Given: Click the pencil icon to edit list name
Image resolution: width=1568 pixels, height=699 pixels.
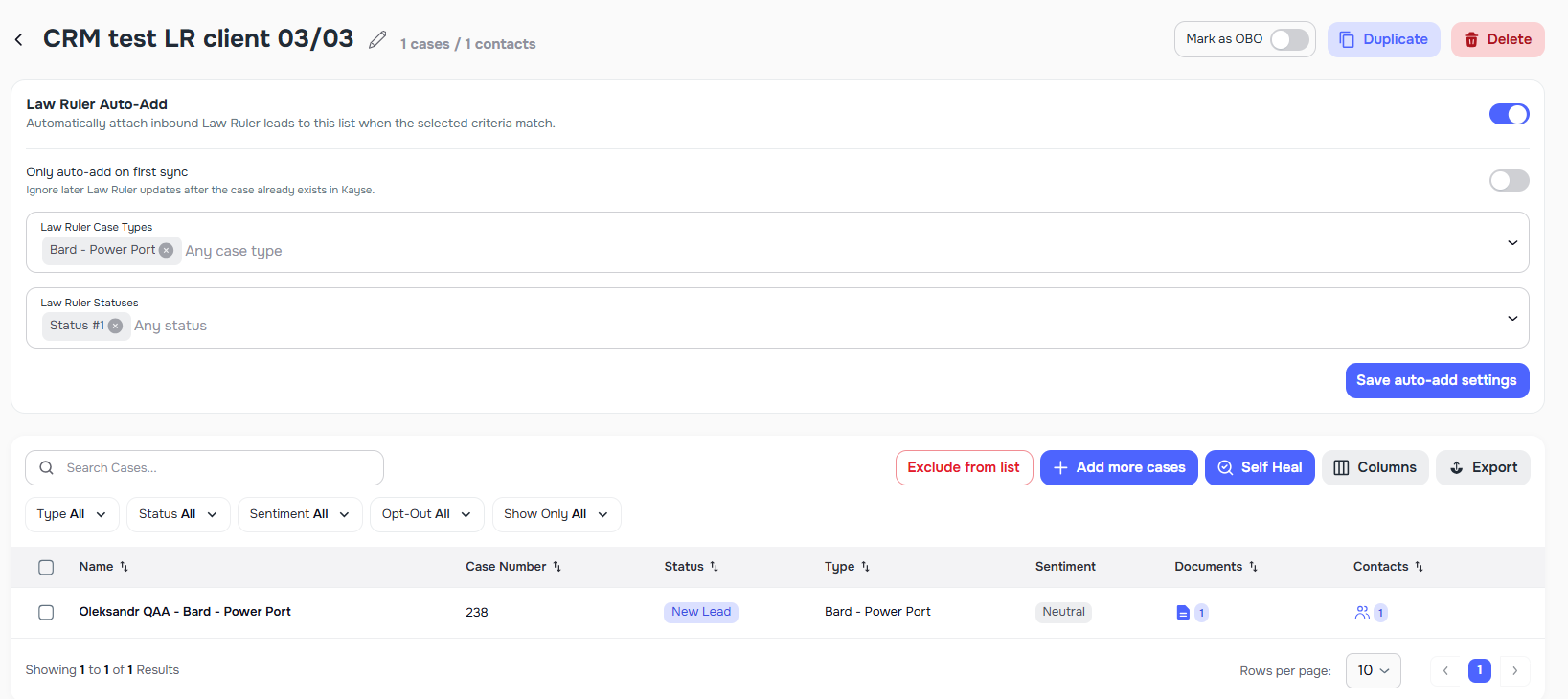Looking at the screenshot, I should (377, 40).
